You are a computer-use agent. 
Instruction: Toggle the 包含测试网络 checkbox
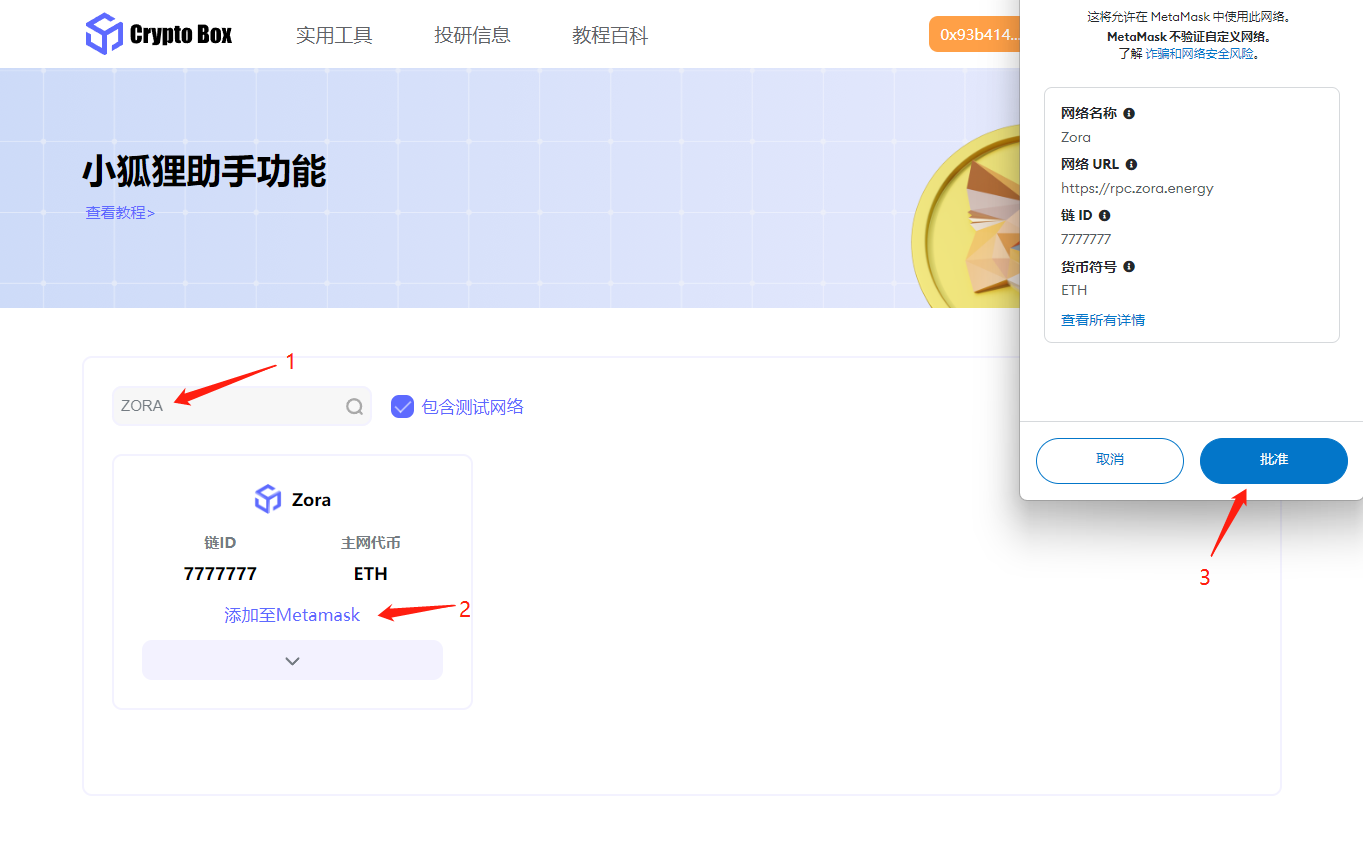(402, 406)
